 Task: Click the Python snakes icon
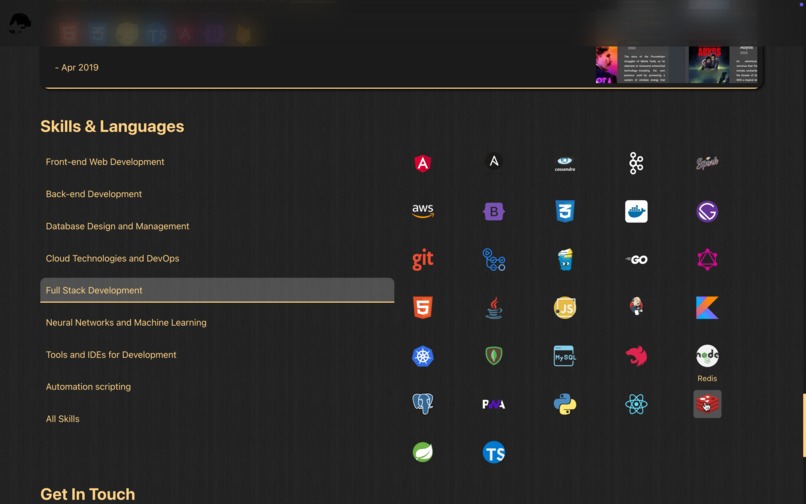564,404
